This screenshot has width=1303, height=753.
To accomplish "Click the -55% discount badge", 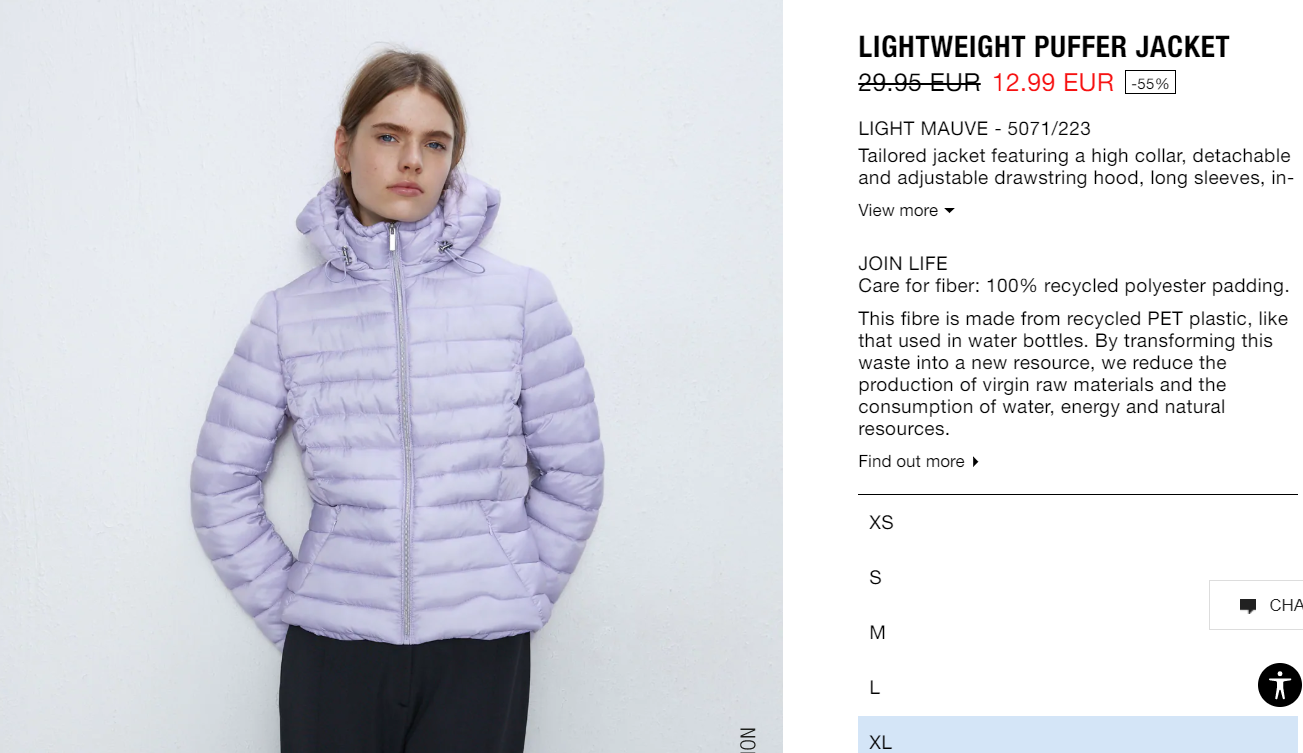I will click(x=1150, y=83).
